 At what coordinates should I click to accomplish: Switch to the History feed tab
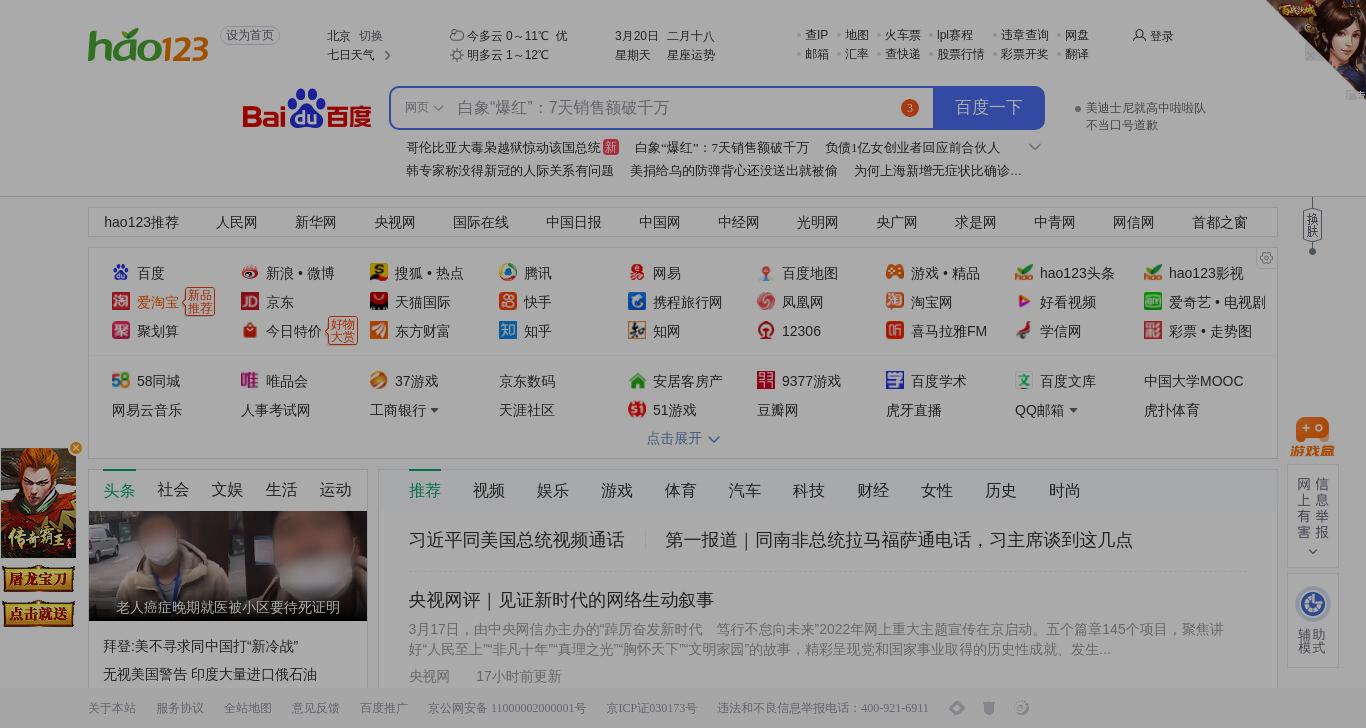[1001, 491]
